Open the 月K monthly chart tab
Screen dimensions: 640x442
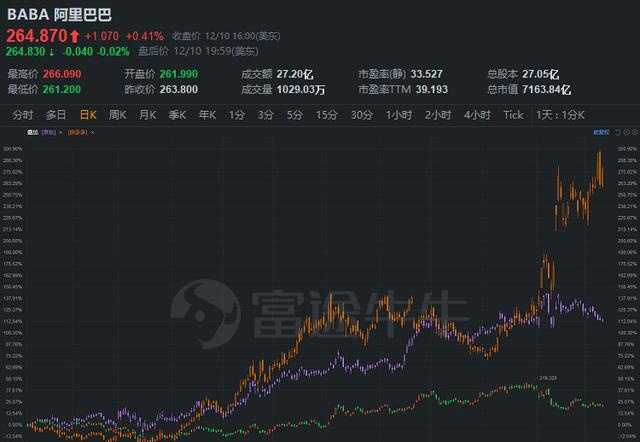(x=148, y=115)
